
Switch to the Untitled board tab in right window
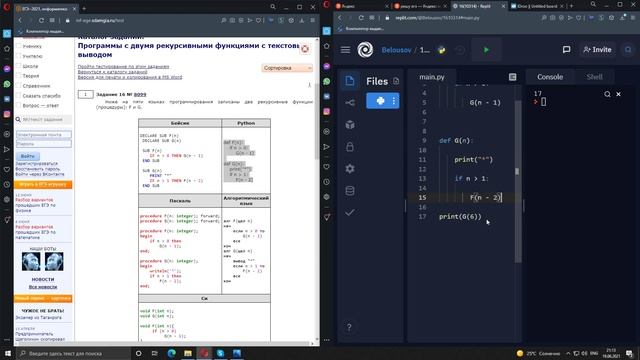pyautogui.click(x=536, y=6)
